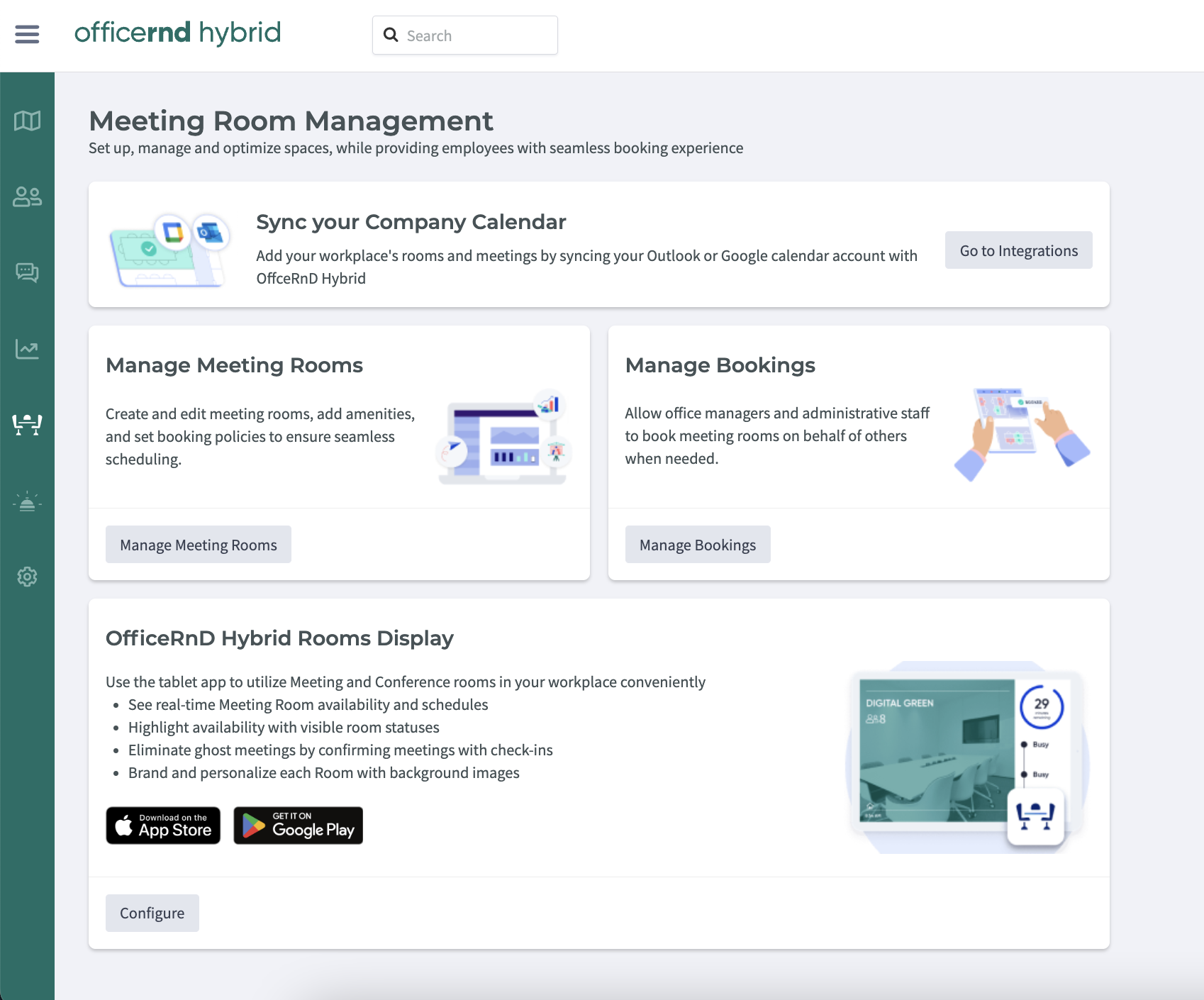Open Get it on Google Play badge
Image resolution: width=1204 pixels, height=1000 pixels.
298,826
